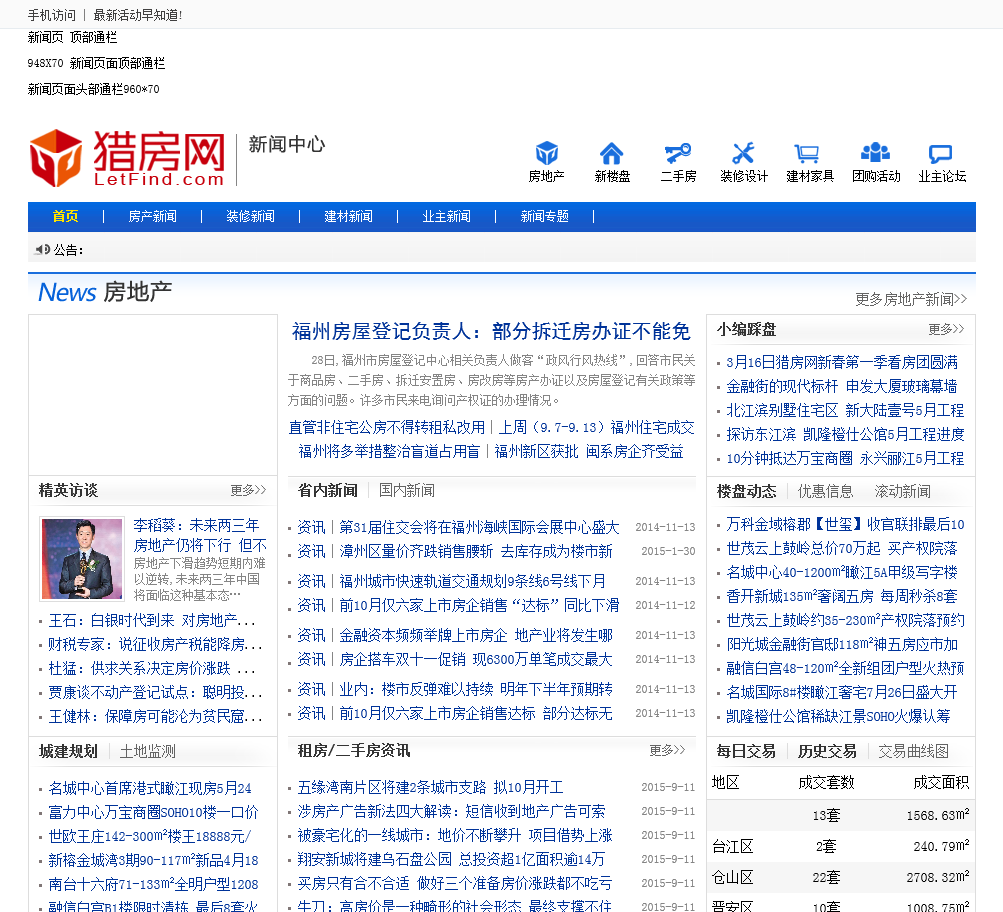Open 名城中心首席港式瞰江现房5月24 item
The width and height of the screenshot is (1003, 912).
150,789
